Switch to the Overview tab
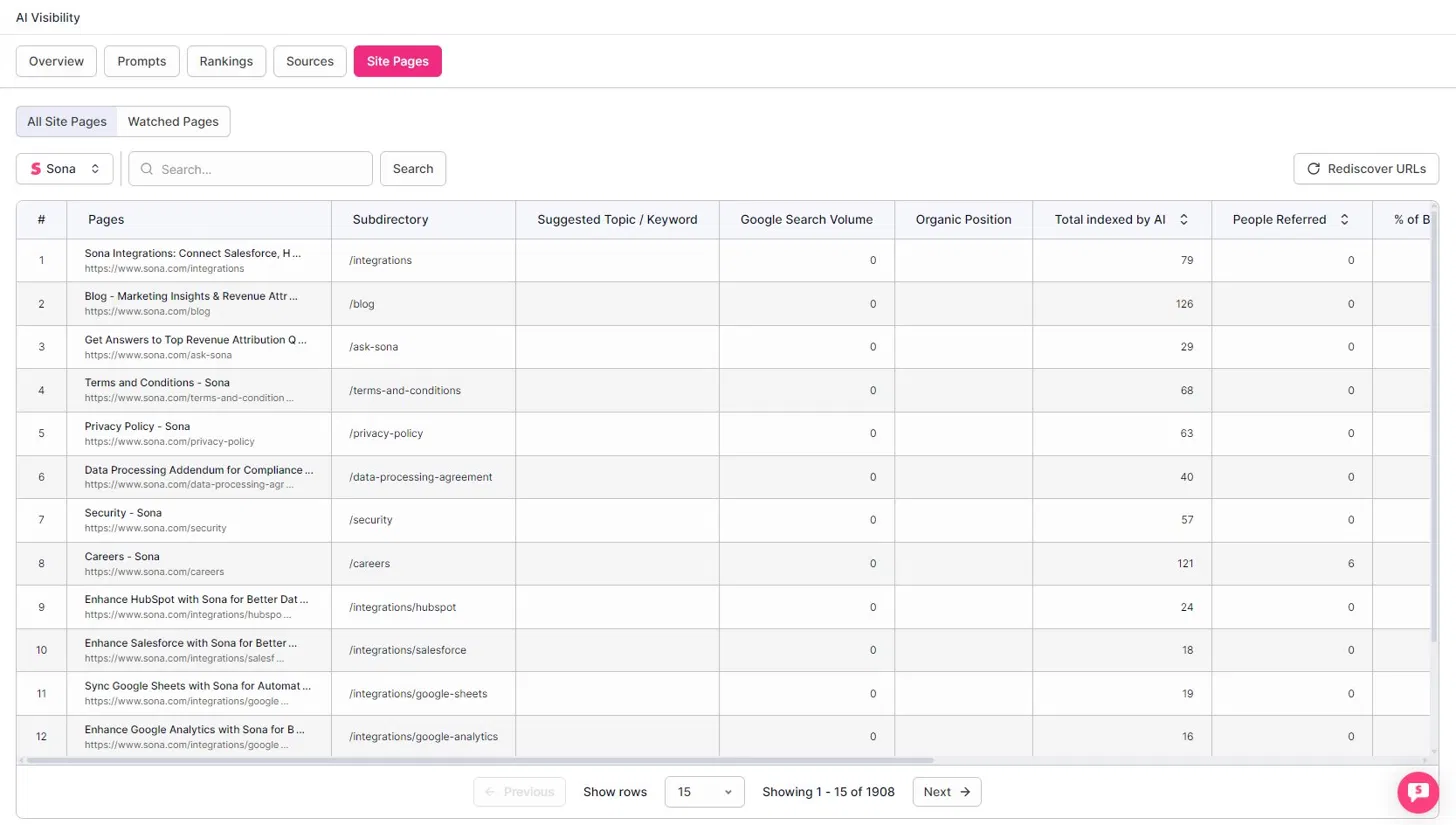Viewport: 1456px width, 825px height. coord(56,61)
